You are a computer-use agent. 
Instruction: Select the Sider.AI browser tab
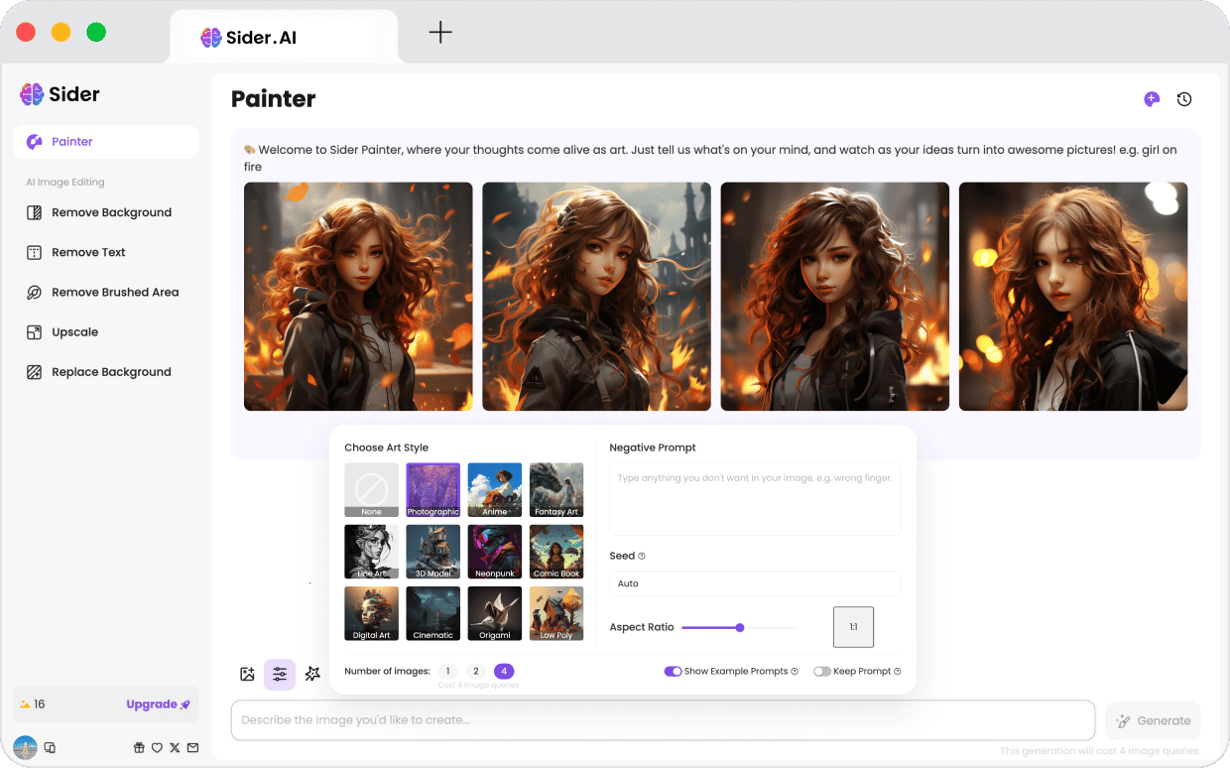(284, 38)
